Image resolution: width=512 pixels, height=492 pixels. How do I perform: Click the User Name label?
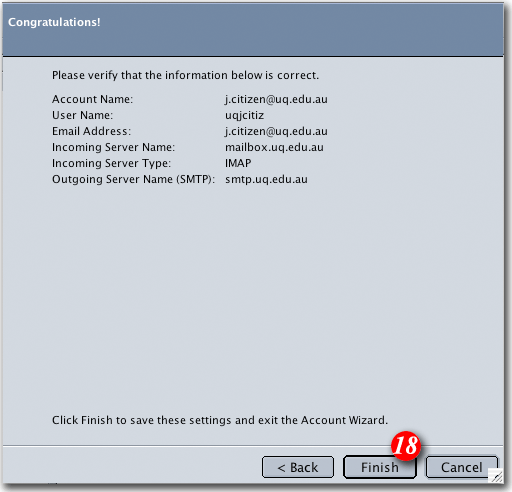point(82,115)
